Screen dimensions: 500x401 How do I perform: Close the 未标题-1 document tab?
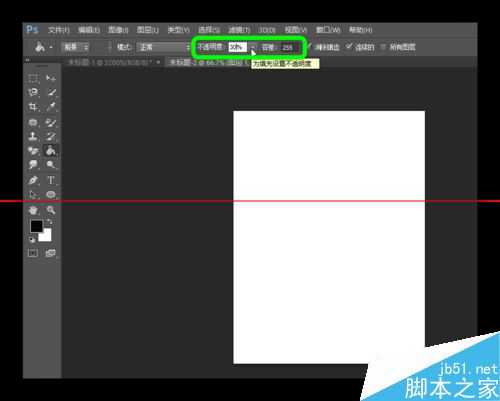click(158, 62)
